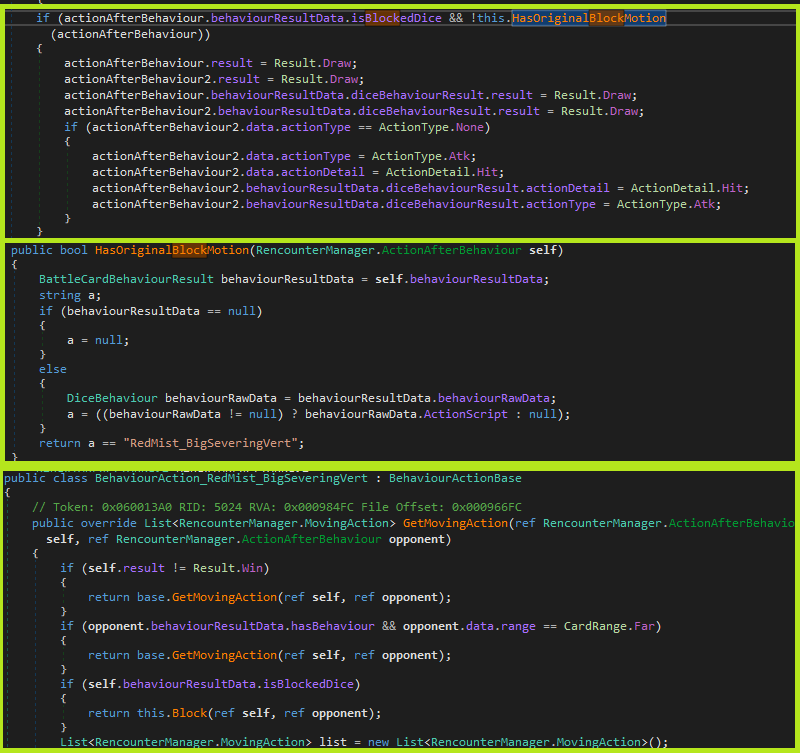Click GetMovingAction in the public override declaration
This screenshot has height=754, width=800.
[455, 523]
